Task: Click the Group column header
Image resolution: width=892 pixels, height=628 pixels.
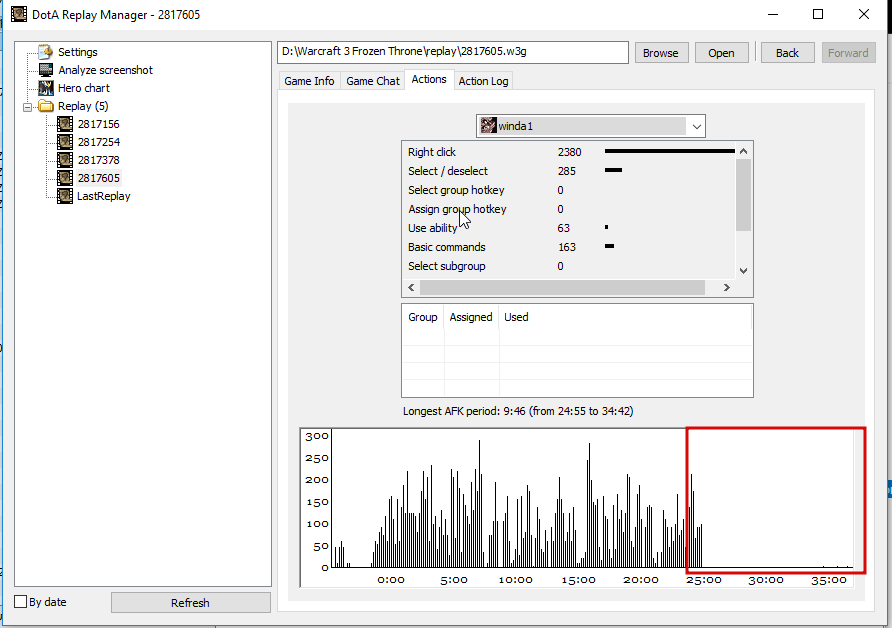Action: click(423, 317)
